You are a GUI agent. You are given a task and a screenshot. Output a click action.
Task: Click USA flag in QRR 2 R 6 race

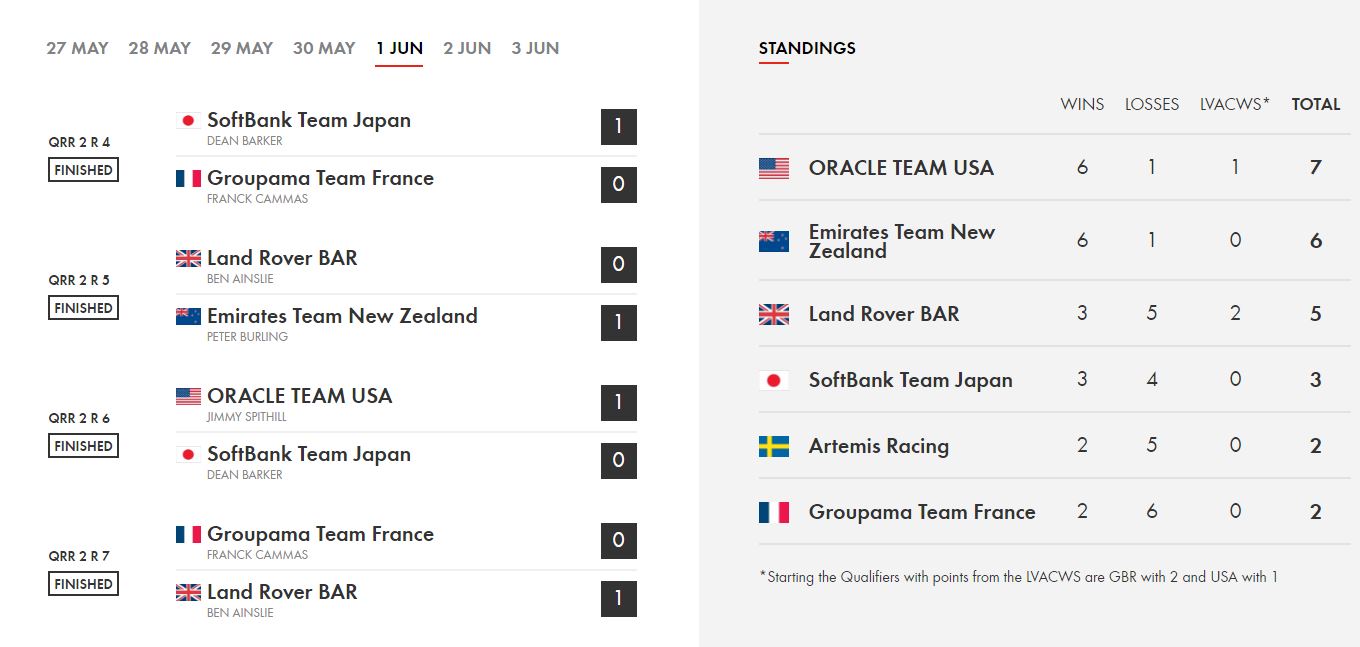pos(188,396)
